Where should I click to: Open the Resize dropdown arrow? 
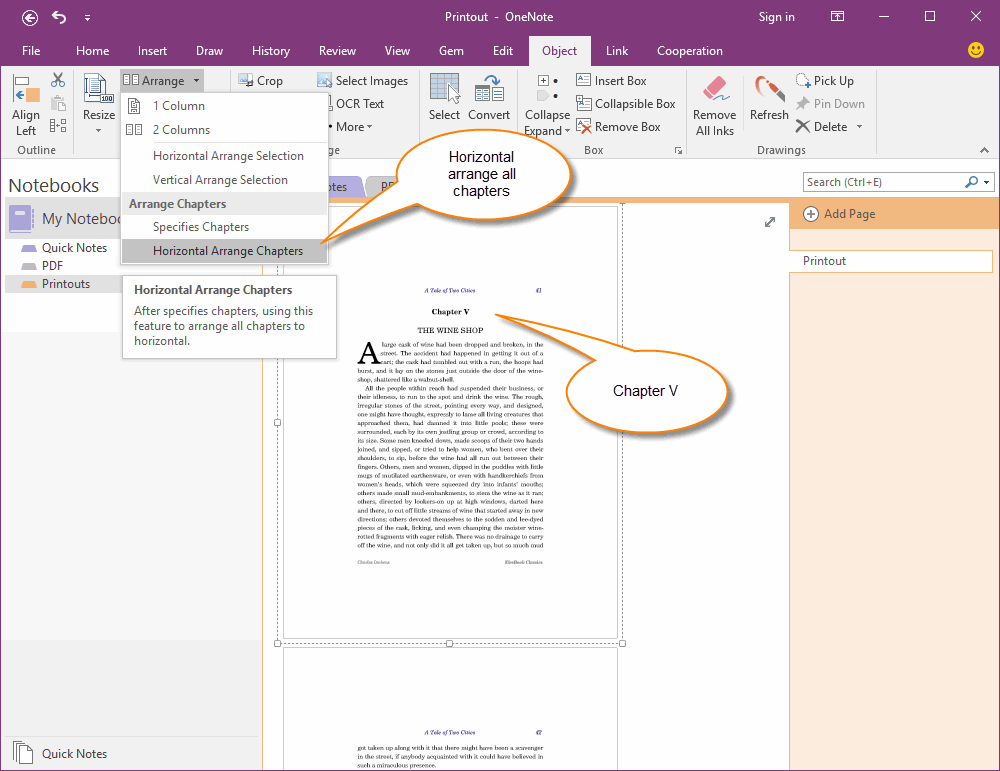[98, 131]
